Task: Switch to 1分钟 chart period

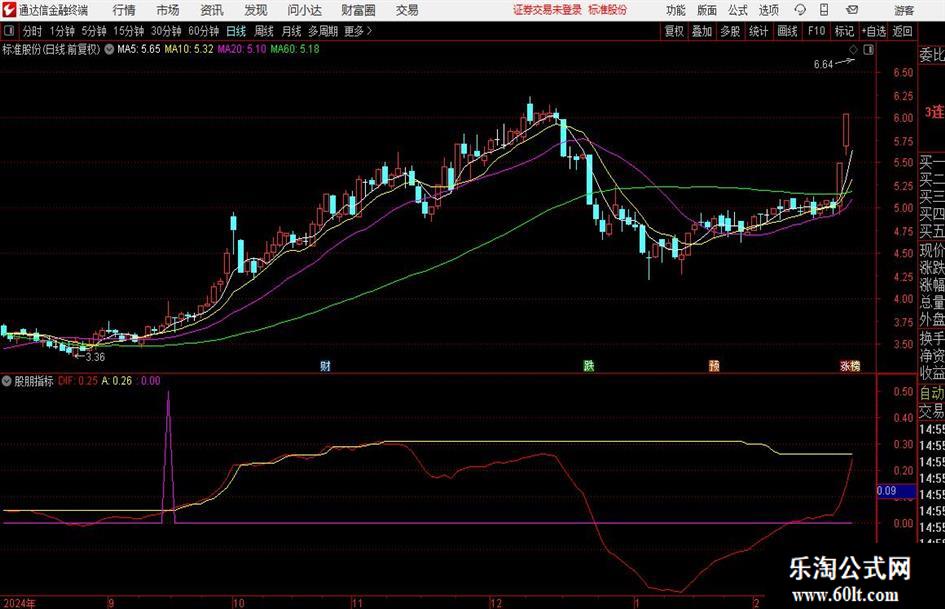Action: coord(62,31)
